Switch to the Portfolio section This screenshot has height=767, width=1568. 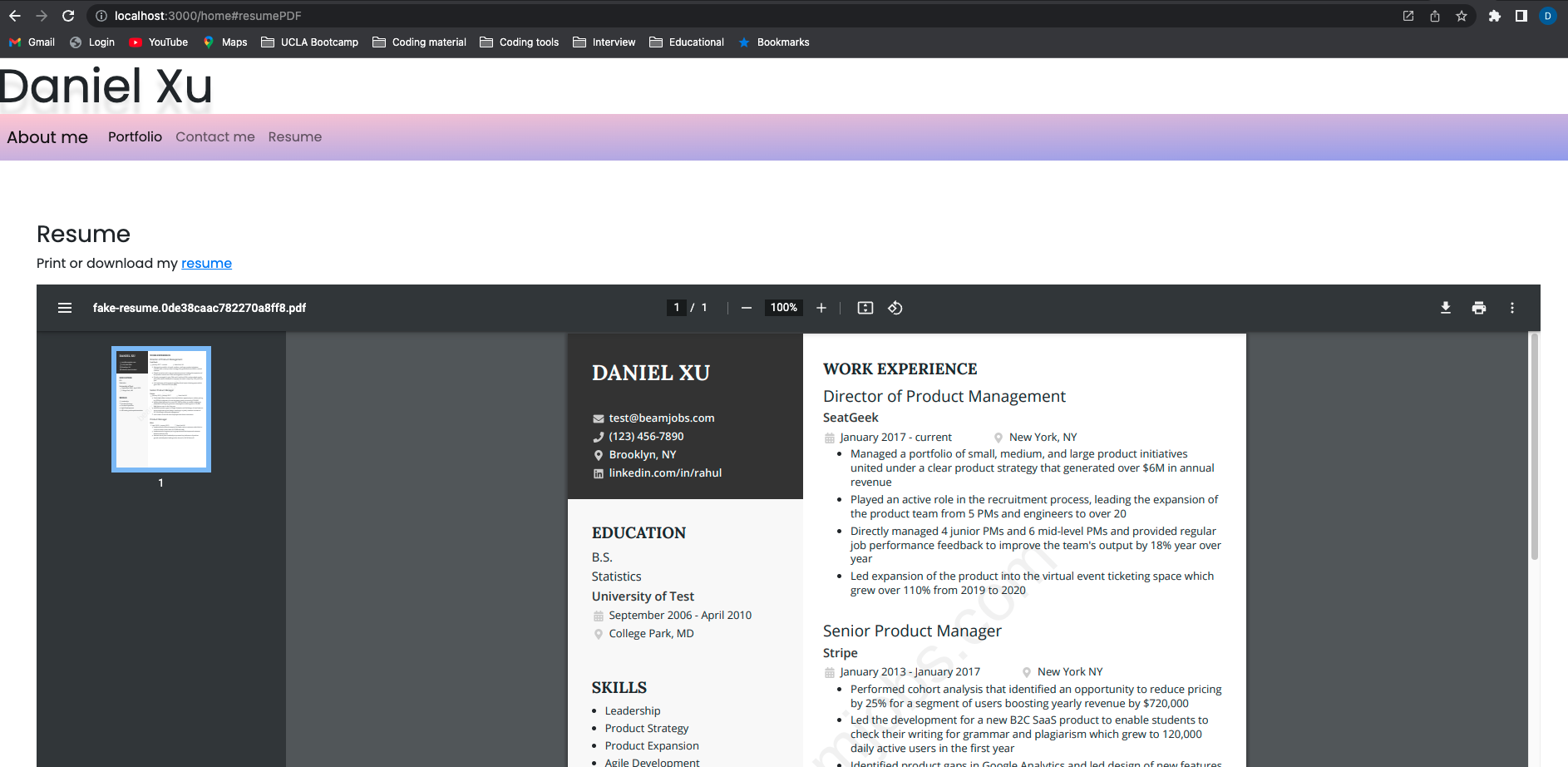click(135, 136)
